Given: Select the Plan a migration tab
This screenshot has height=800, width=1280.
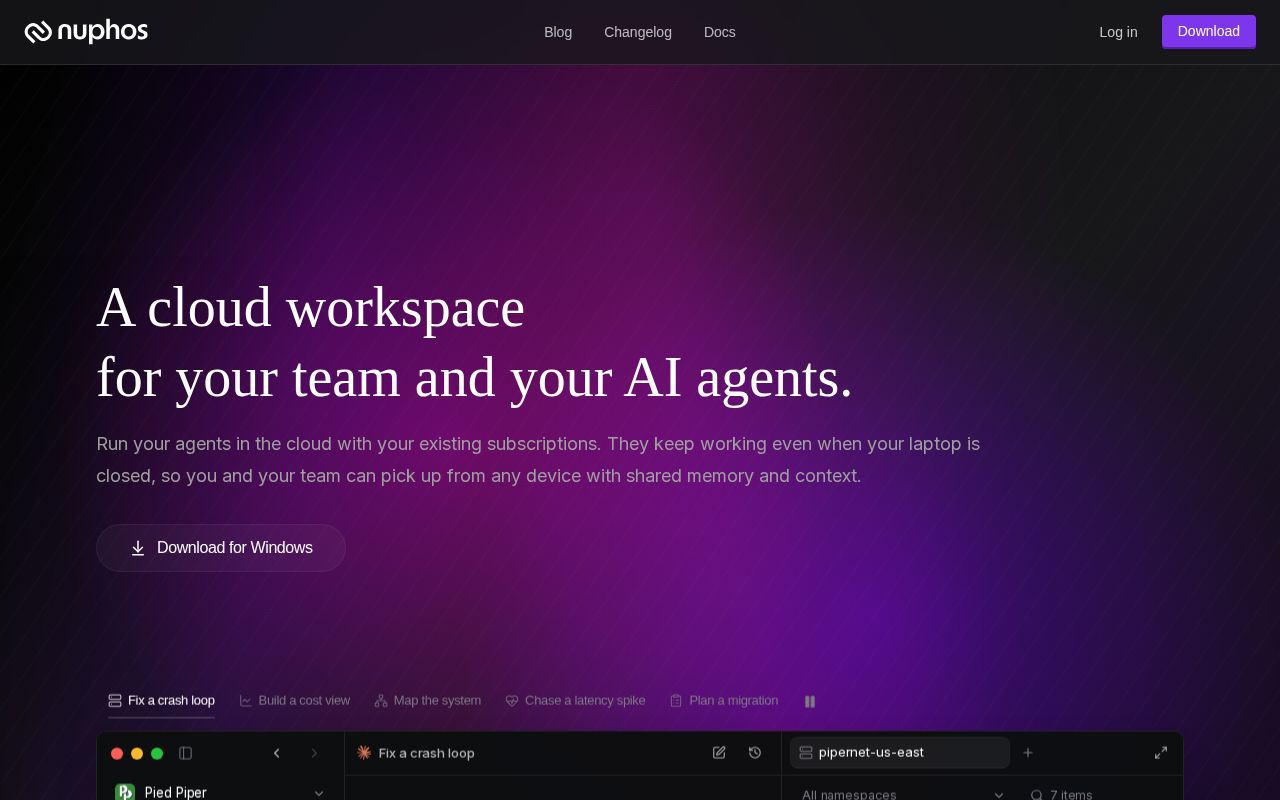Looking at the screenshot, I should click(x=724, y=701).
